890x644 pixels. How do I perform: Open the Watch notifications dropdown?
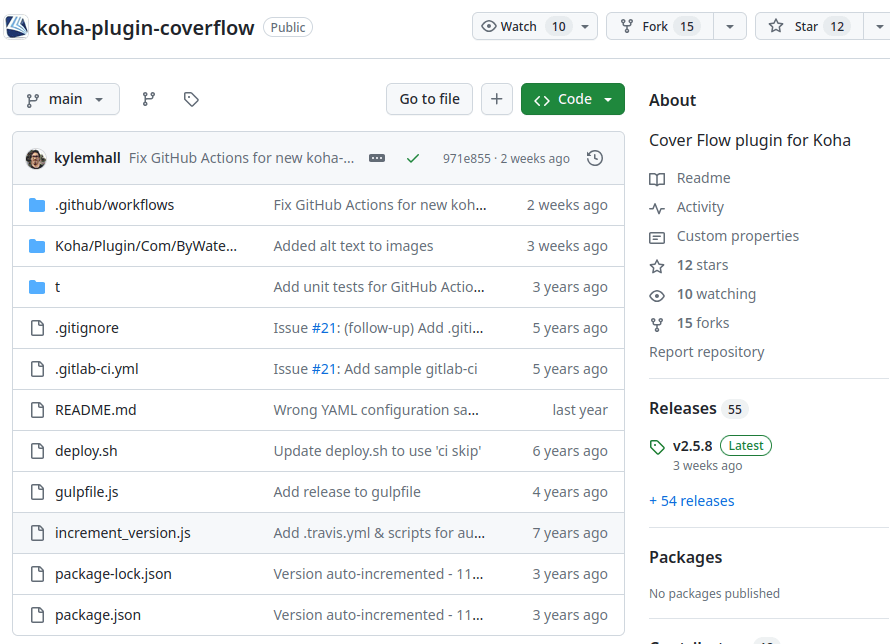[535, 26]
